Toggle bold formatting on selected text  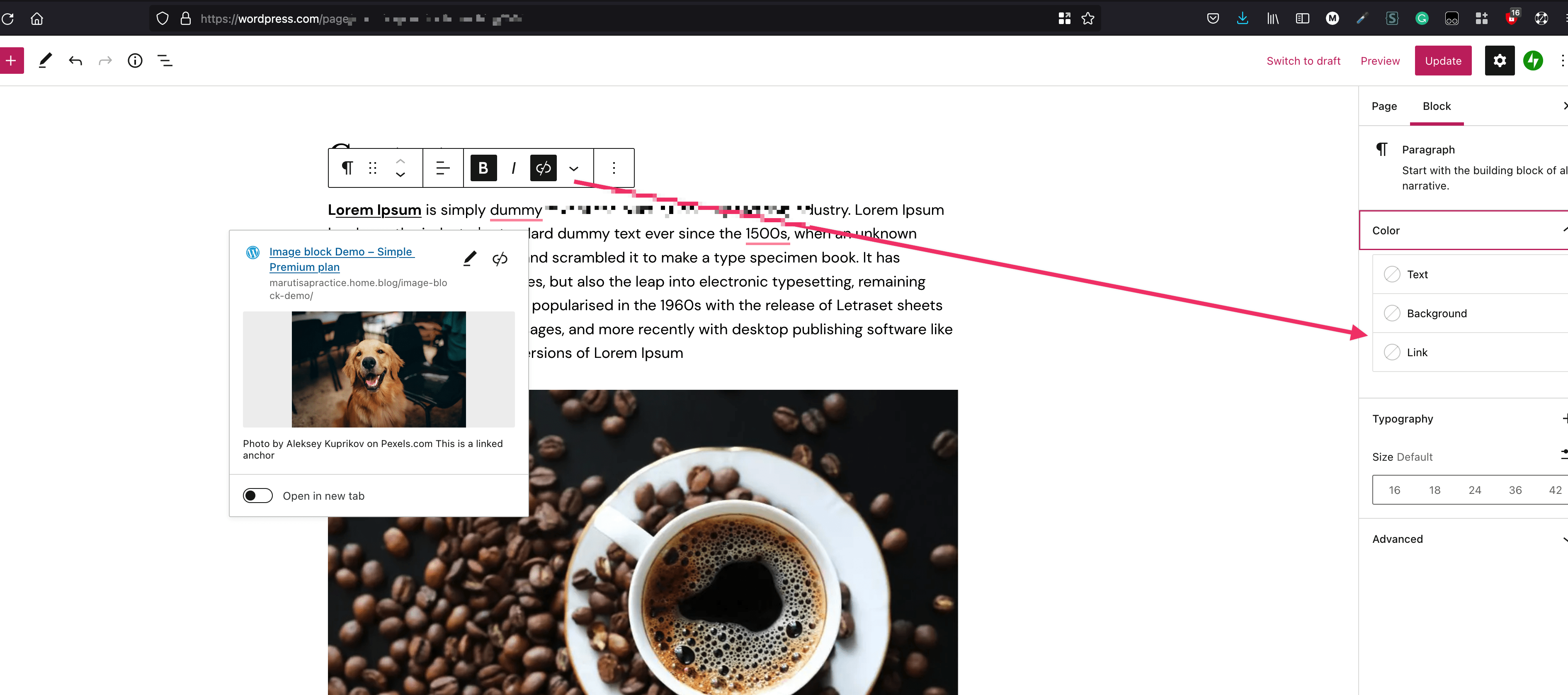click(x=483, y=168)
